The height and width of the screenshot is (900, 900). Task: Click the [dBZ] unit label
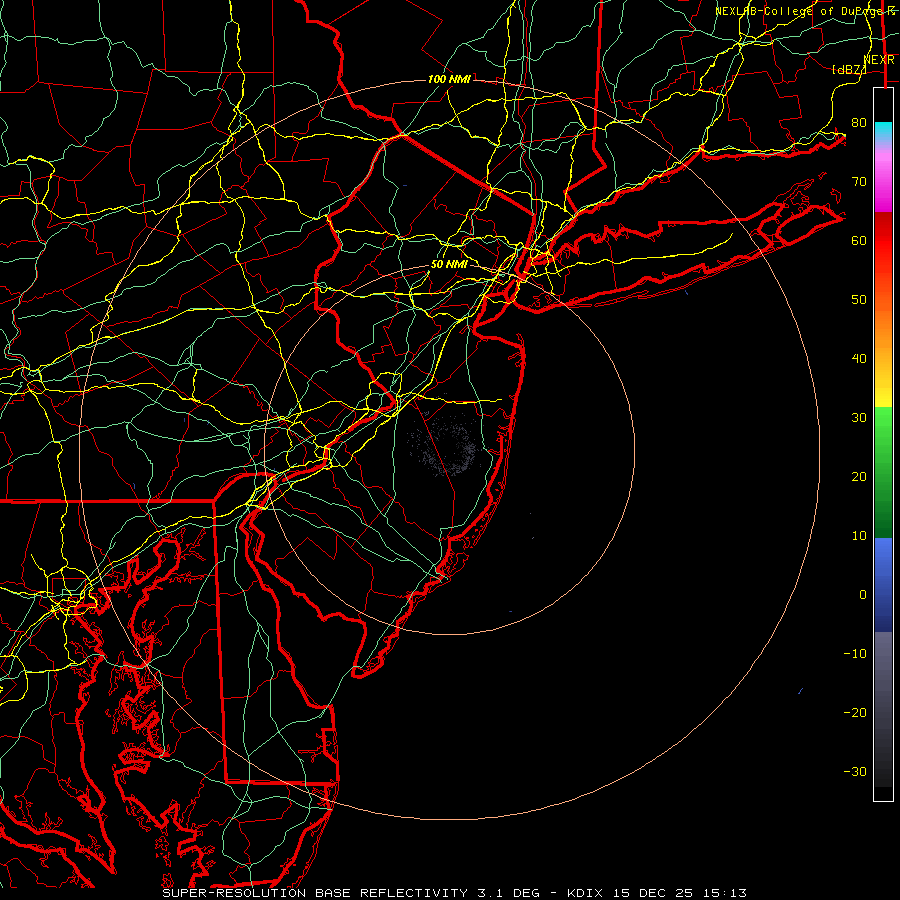coord(848,70)
